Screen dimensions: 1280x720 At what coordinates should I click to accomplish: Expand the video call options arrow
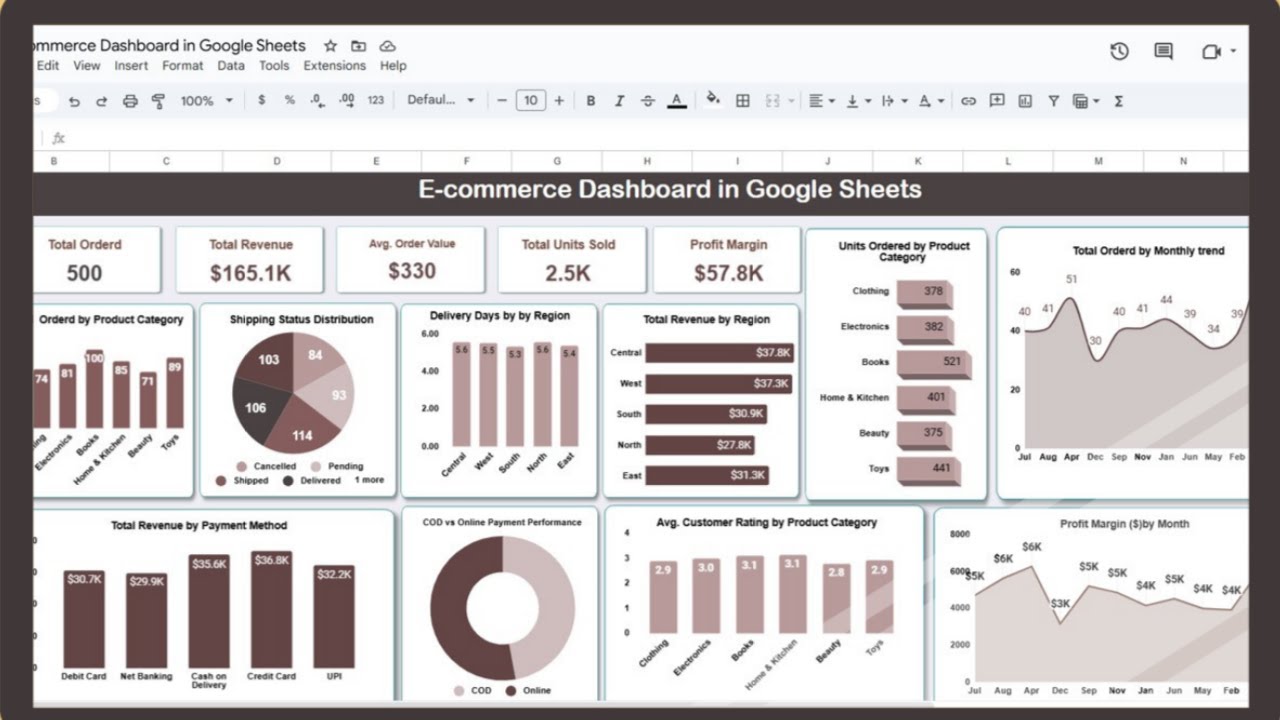(x=1233, y=51)
